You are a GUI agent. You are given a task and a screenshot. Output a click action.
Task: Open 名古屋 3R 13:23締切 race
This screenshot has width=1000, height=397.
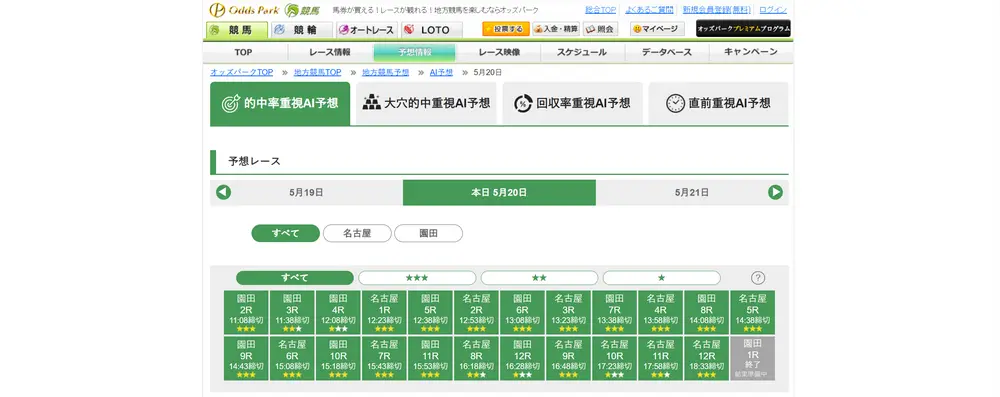[x=568, y=312]
